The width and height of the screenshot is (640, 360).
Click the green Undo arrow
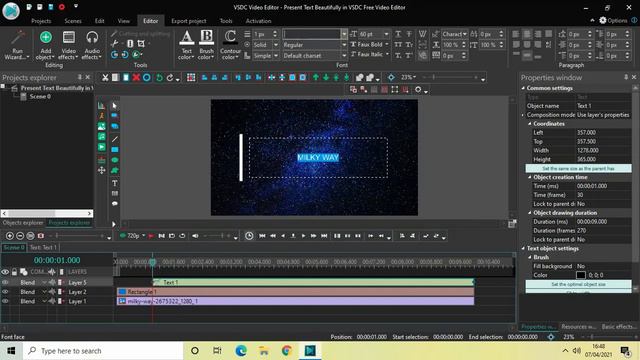click(159, 78)
